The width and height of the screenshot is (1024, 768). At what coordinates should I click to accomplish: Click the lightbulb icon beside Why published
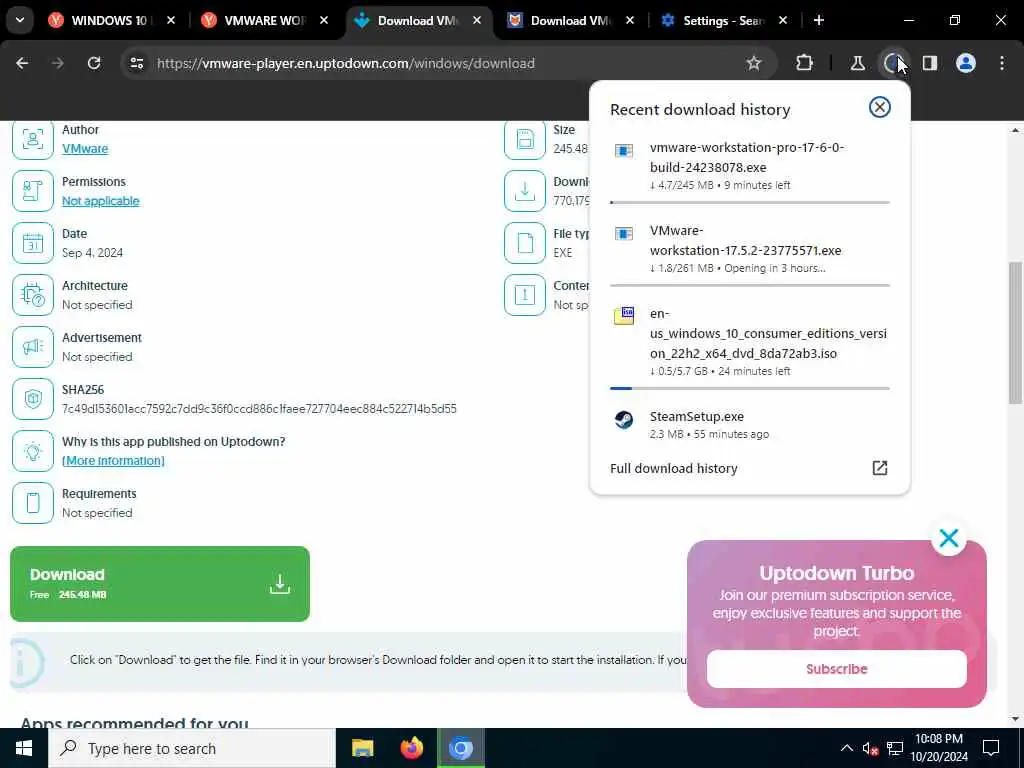33,451
